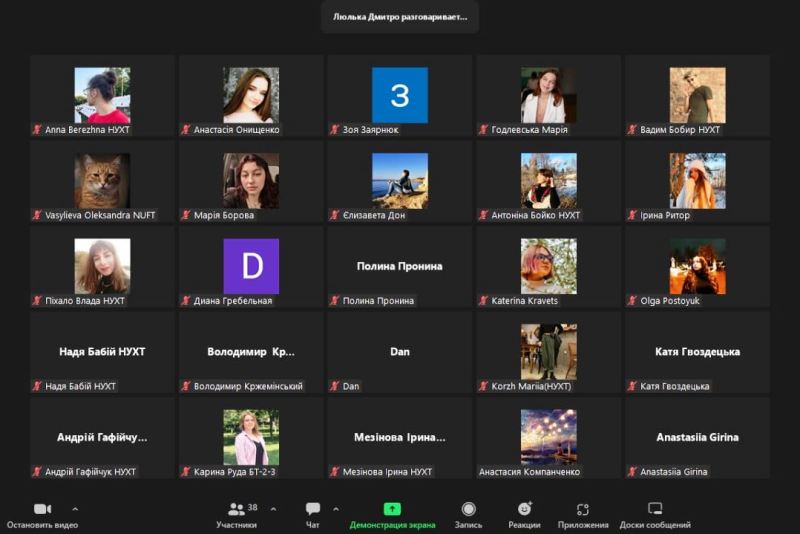The width and height of the screenshot is (800, 534).
Task: Click the muted mic icon of Anna Berezhna
Action: tap(37, 130)
